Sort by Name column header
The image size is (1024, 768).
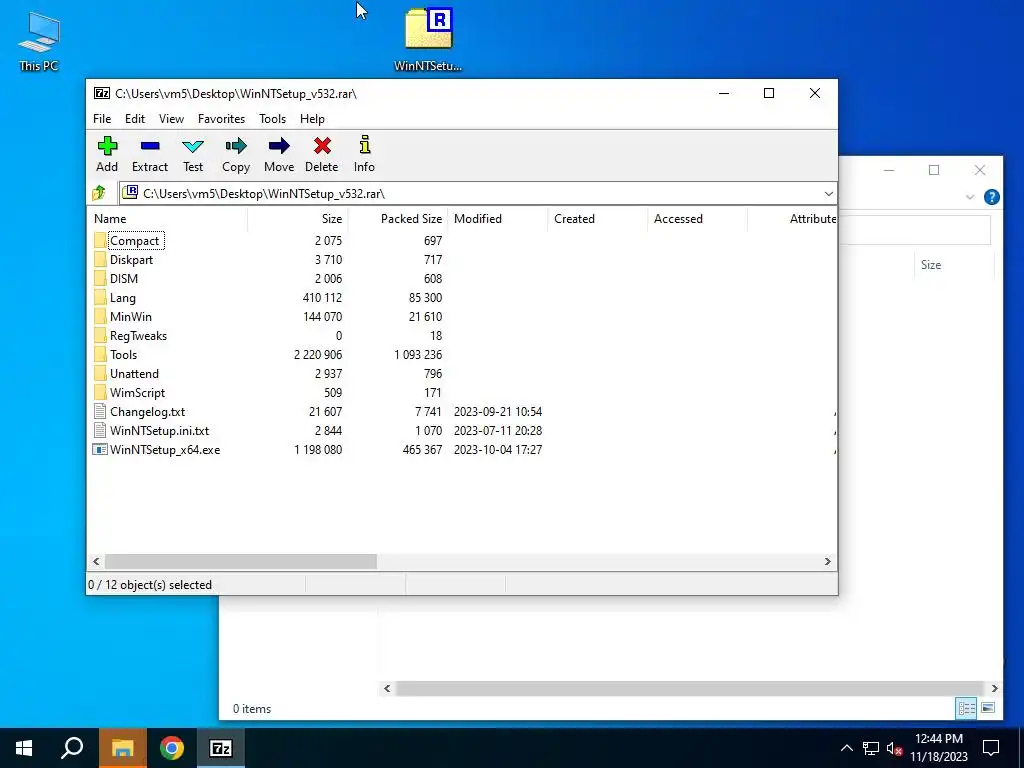click(x=167, y=219)
